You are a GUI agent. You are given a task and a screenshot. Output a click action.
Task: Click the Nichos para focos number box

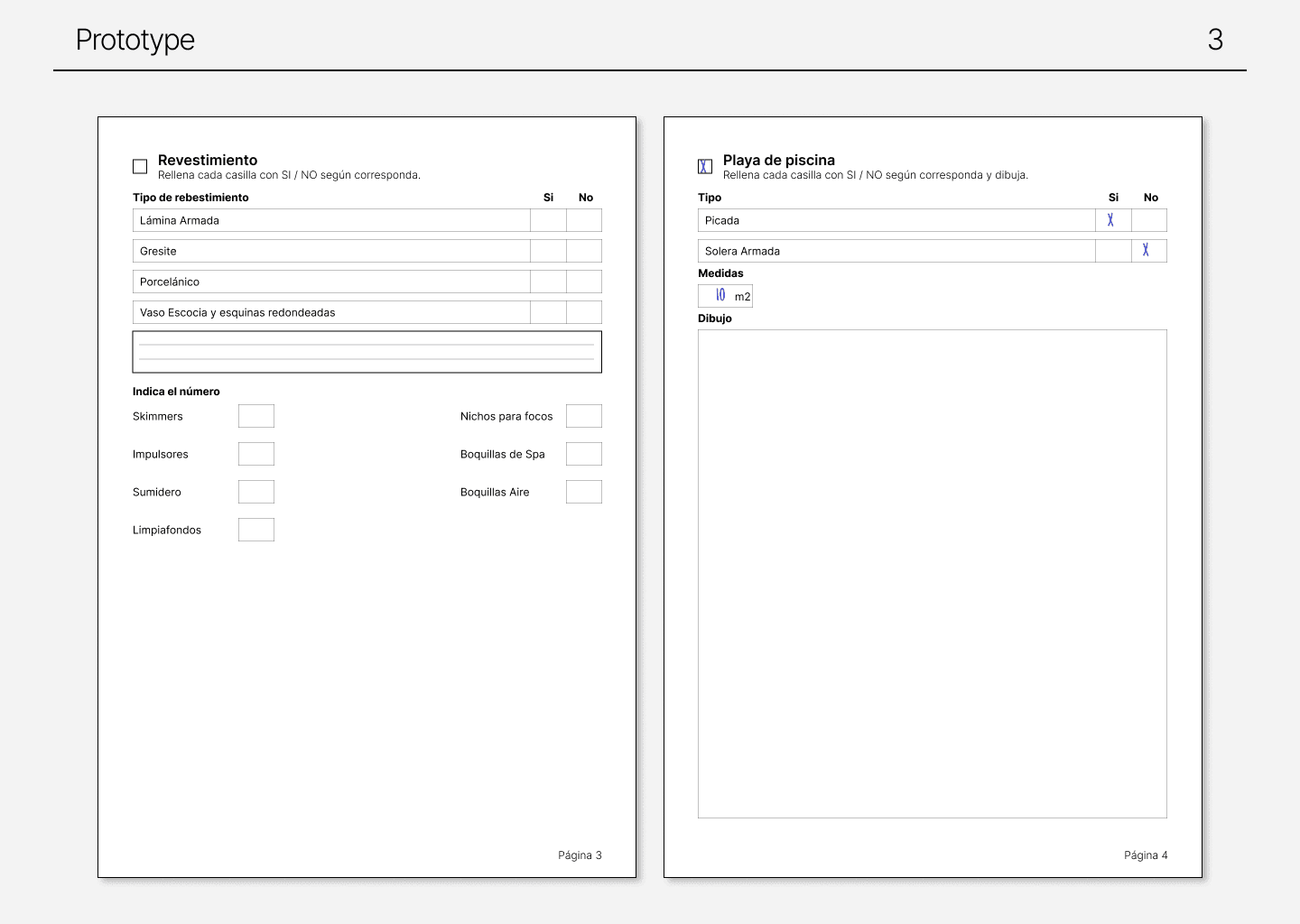(x=583, y=416)
